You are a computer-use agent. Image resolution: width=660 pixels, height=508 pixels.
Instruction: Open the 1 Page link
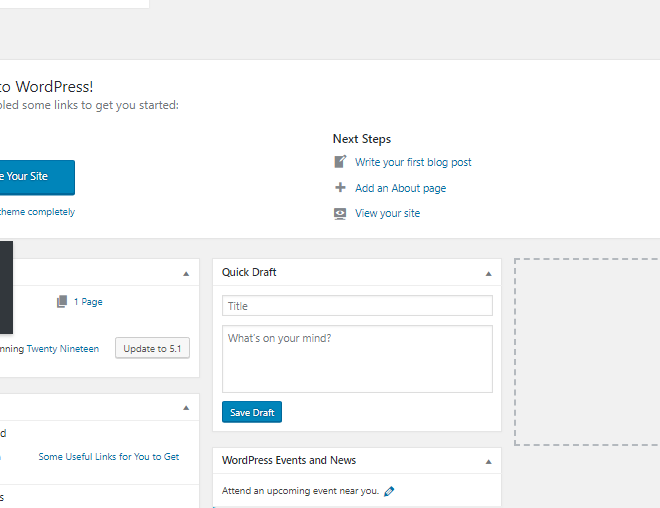coord(88,302)
